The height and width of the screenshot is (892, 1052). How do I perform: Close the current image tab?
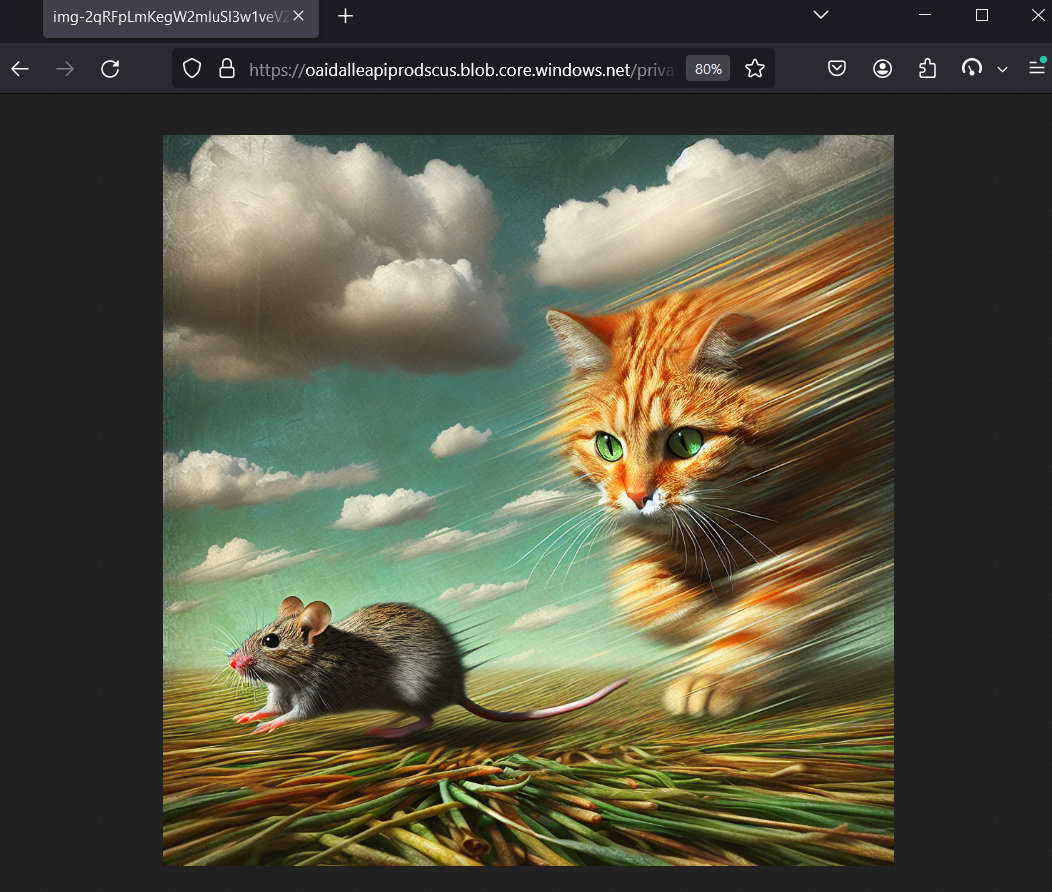pos(298,16)
